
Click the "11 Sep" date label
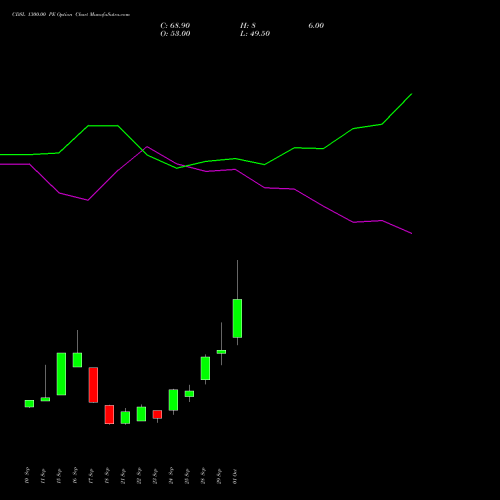tap(43, 476)
